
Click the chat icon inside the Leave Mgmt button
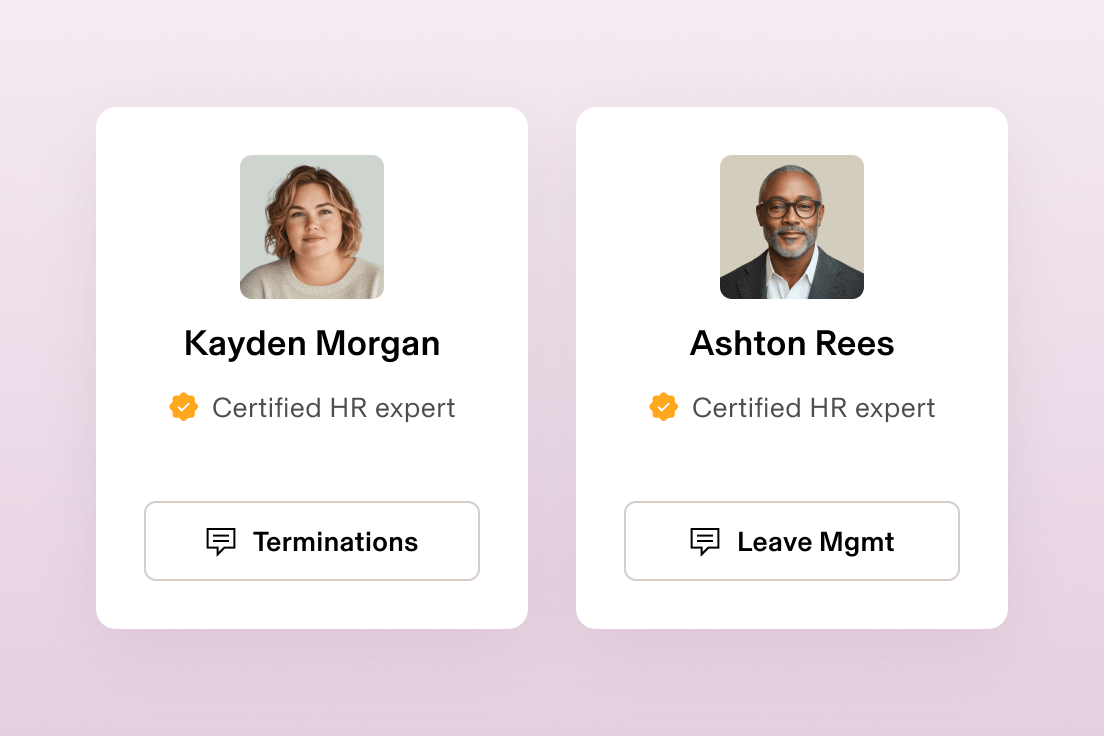click(x=705, y=541)
